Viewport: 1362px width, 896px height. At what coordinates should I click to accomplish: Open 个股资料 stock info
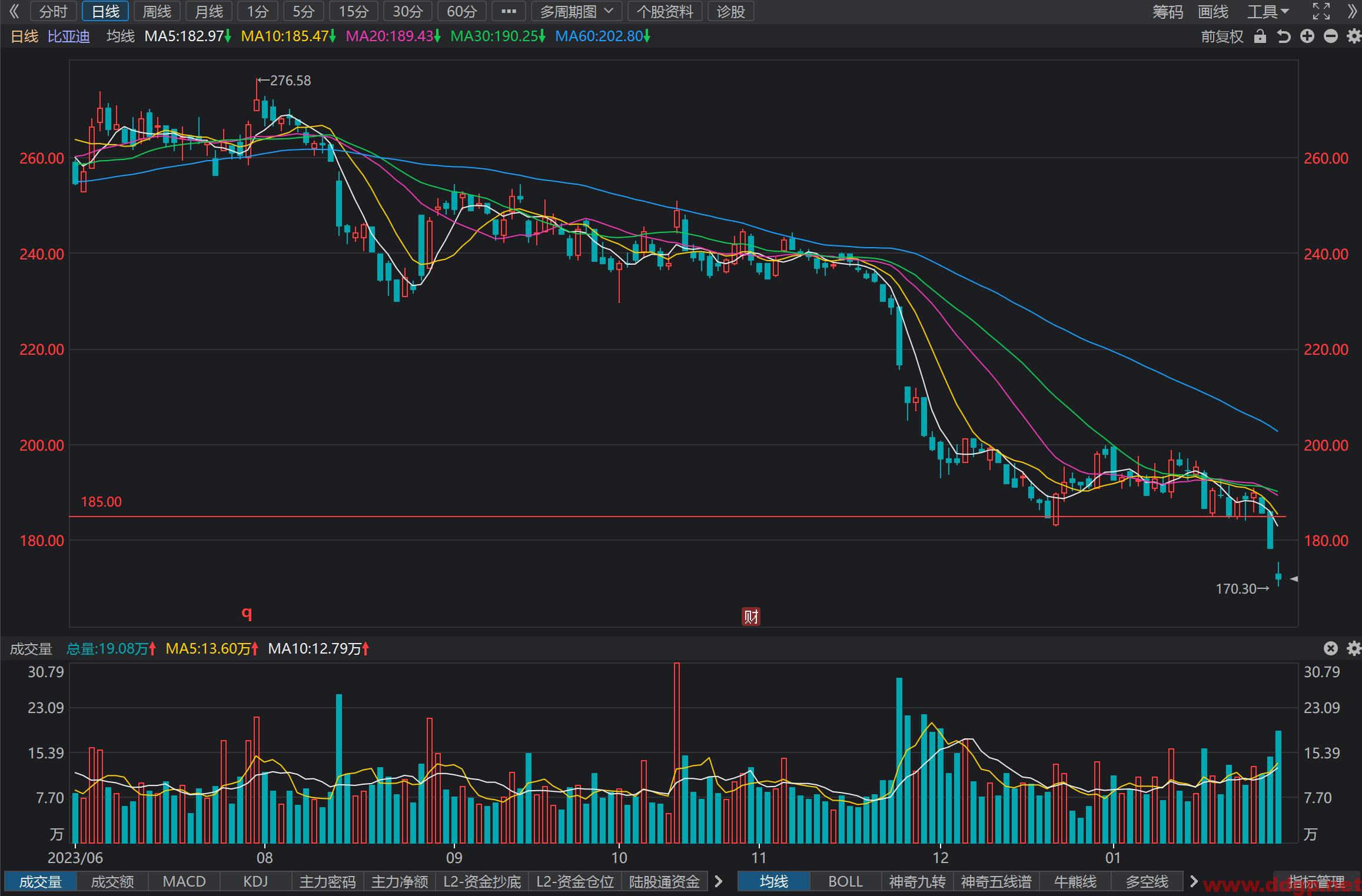[x=665, y=11]
